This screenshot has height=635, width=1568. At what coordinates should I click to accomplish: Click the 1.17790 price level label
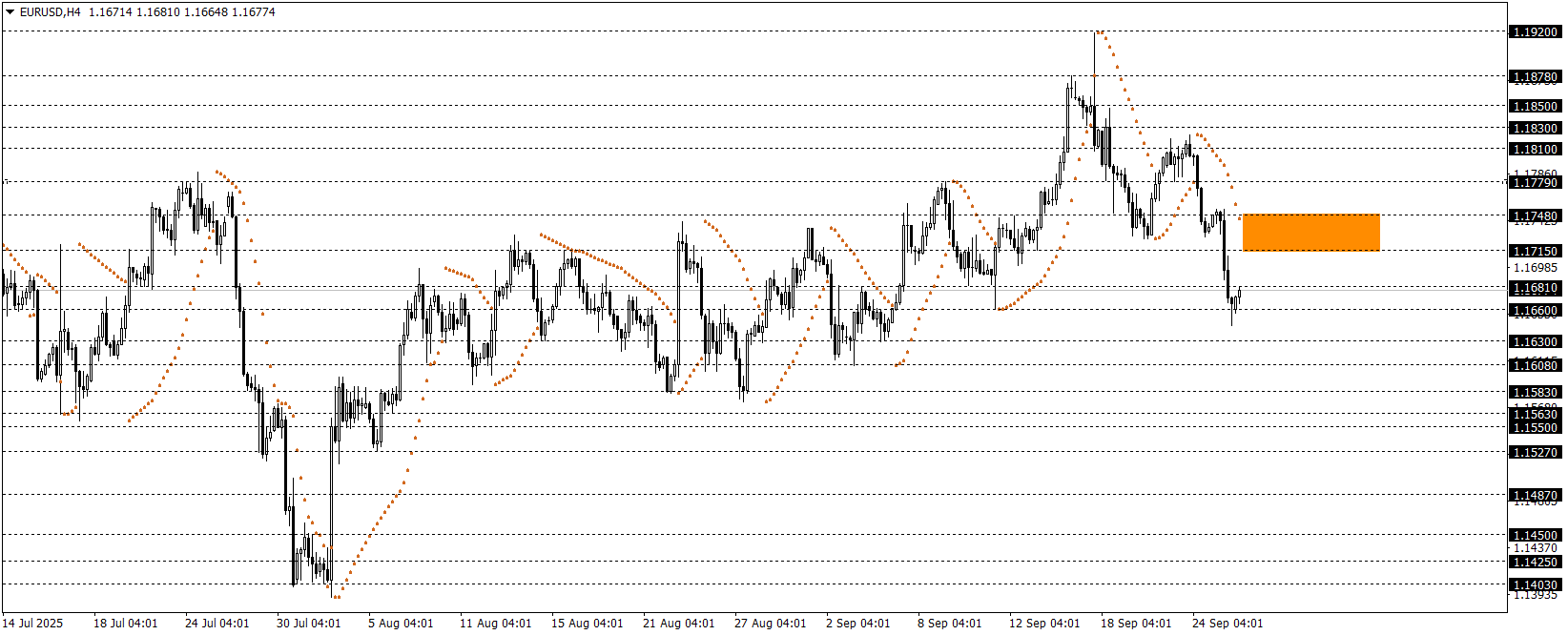pyautogui.click(x=1536, y=183)
